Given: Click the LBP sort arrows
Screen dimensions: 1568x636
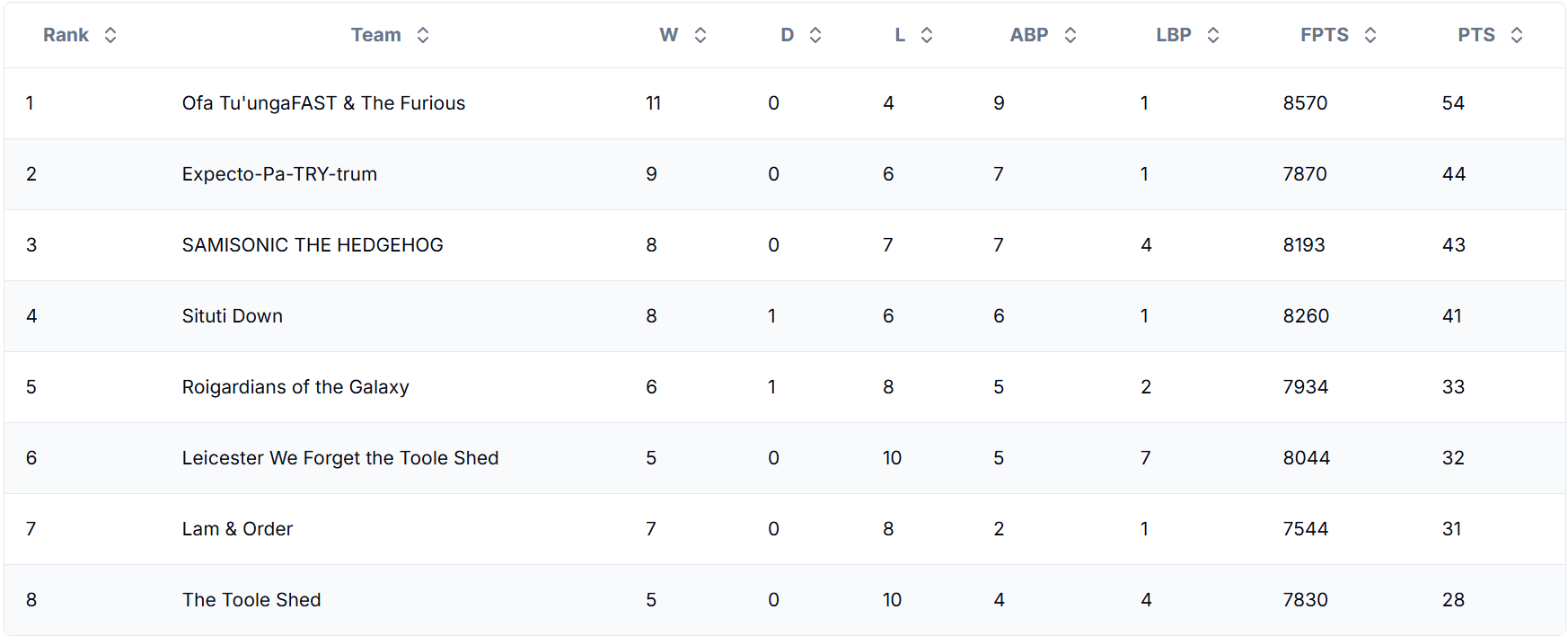Looking at the screenshot, I should coord(1213,35).
